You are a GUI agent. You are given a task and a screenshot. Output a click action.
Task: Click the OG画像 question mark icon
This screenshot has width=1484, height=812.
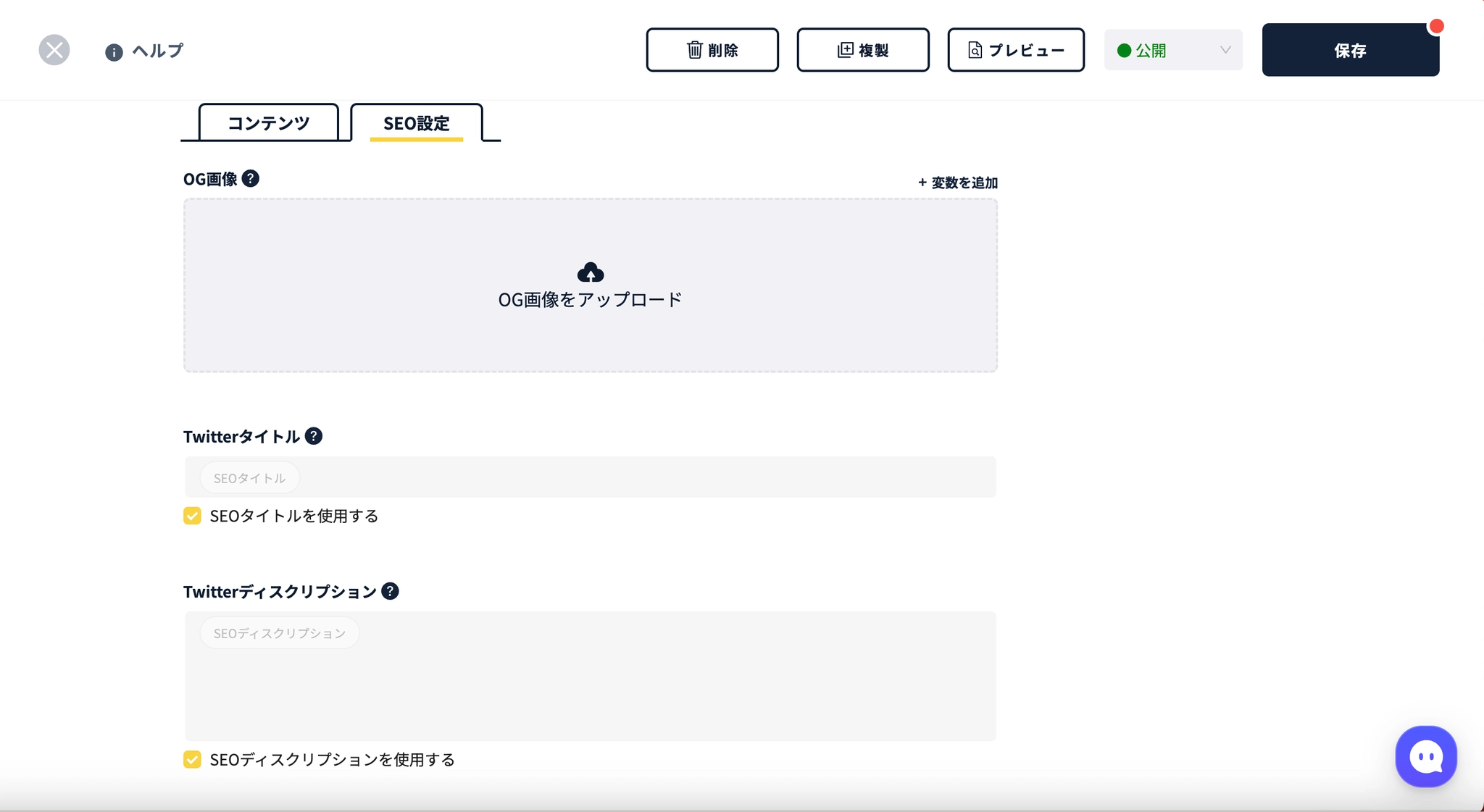251,178
